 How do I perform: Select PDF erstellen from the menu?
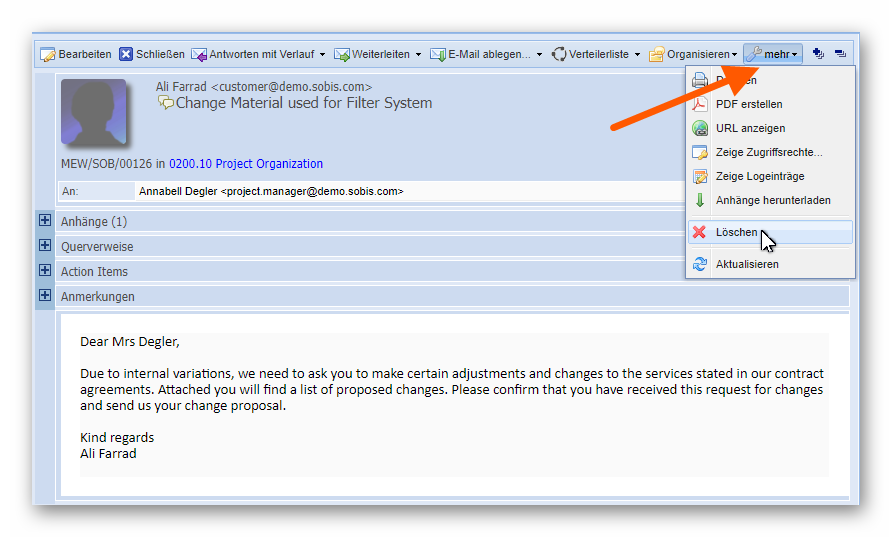(748, 104)
